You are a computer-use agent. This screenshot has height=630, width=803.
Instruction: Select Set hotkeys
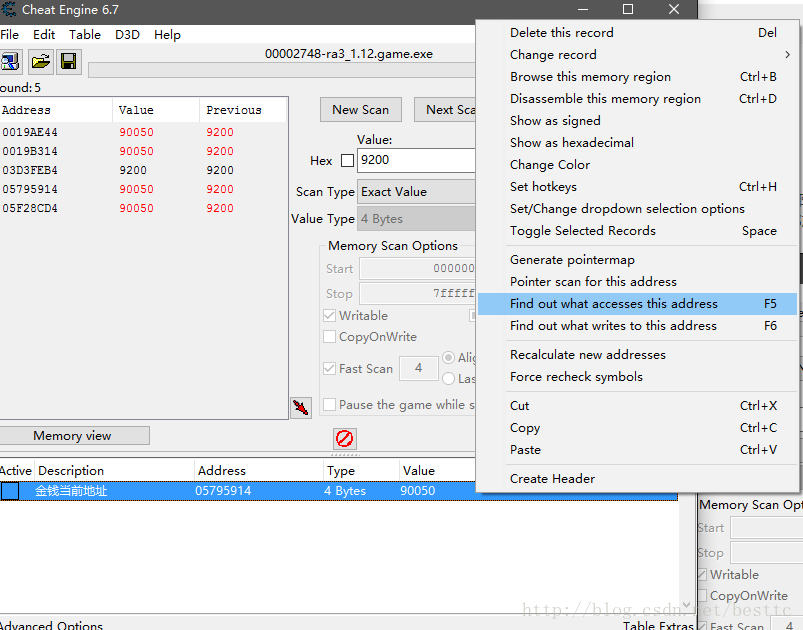coord(637,187)
